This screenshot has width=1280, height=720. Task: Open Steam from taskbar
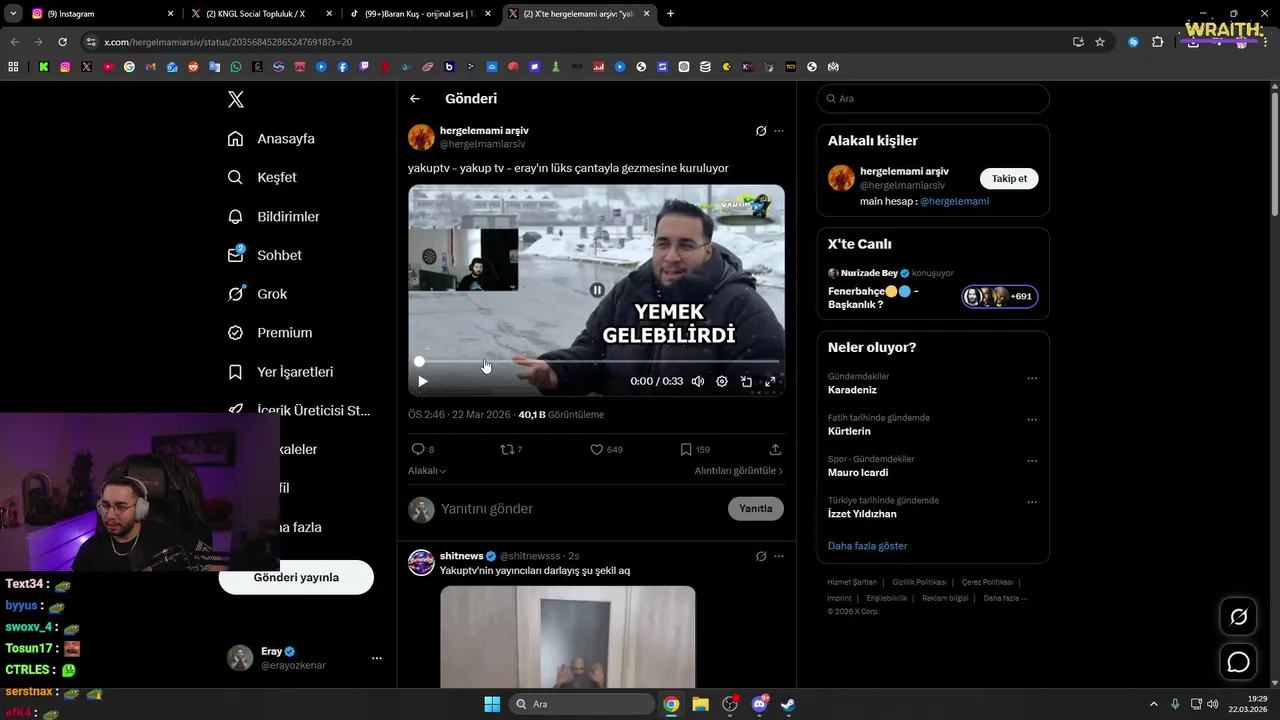788,704
